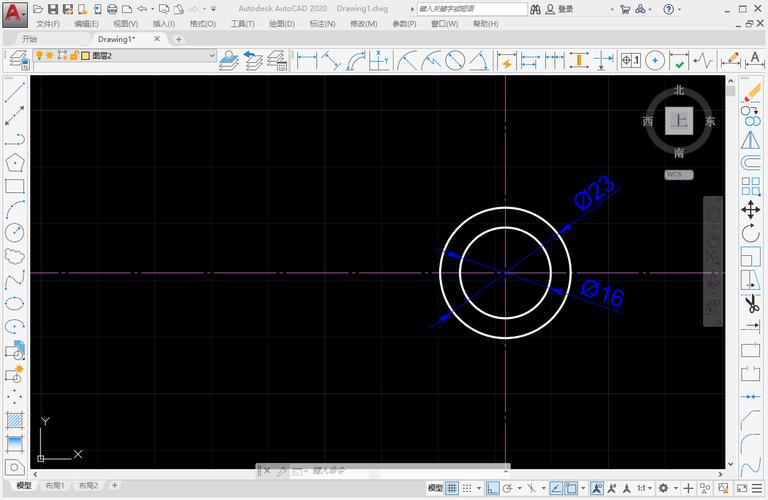
Task: Select the Trim scissors tool
Action: pyautogui.click(x=750, y=303)
